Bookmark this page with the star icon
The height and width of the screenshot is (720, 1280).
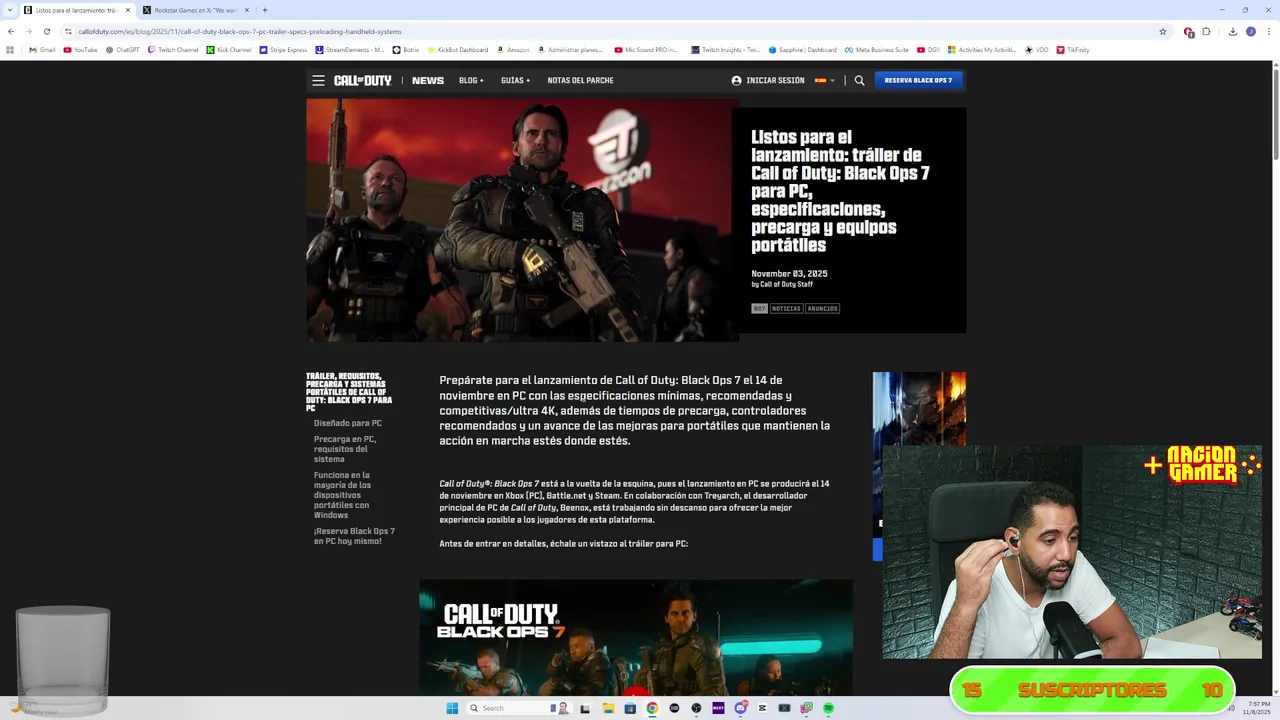1163,31
